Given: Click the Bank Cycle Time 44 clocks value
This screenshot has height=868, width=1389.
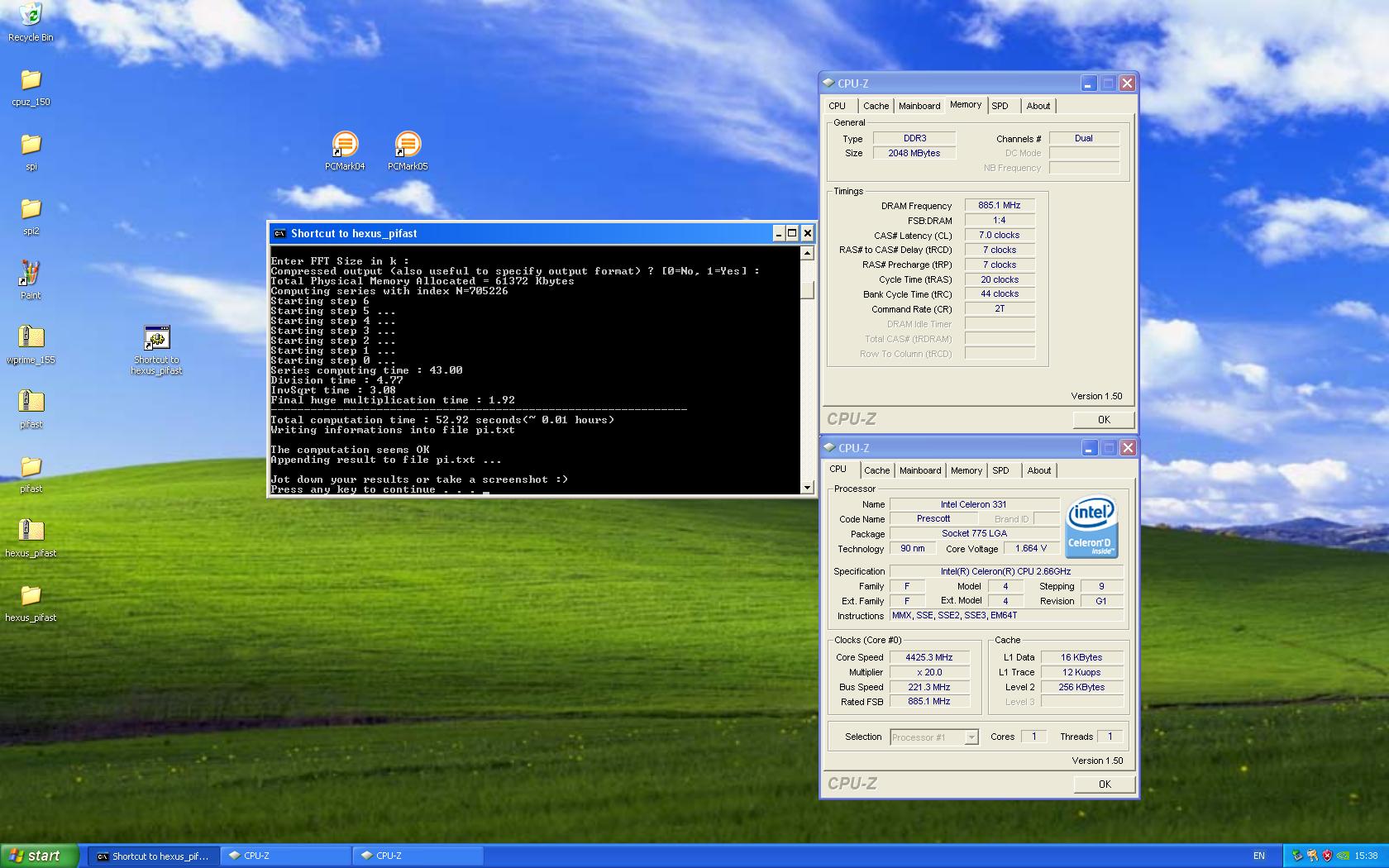Looking at the screenshot, I should (1000, 293).
